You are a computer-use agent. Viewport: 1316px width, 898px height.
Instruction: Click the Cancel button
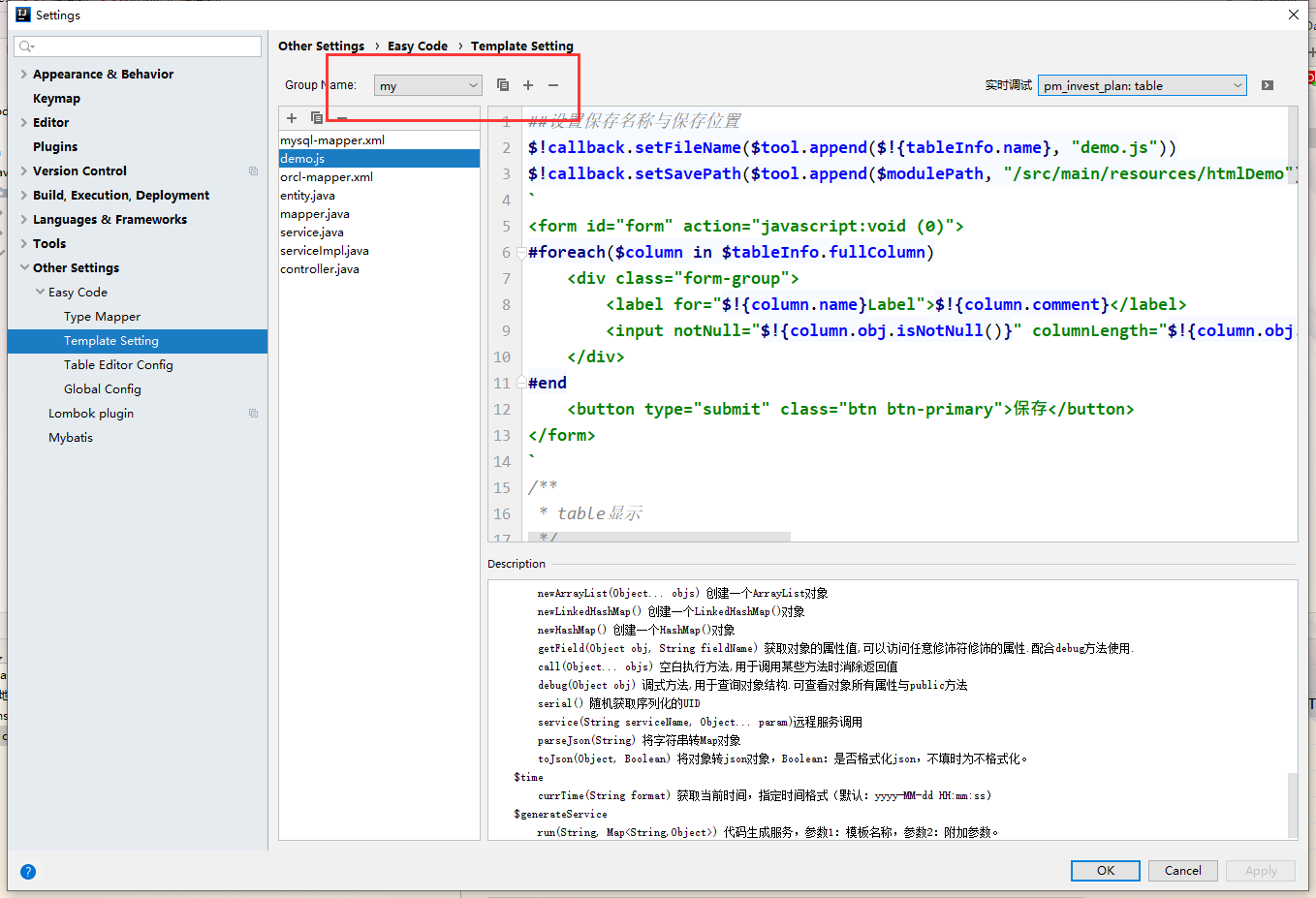pos(1183,871)
